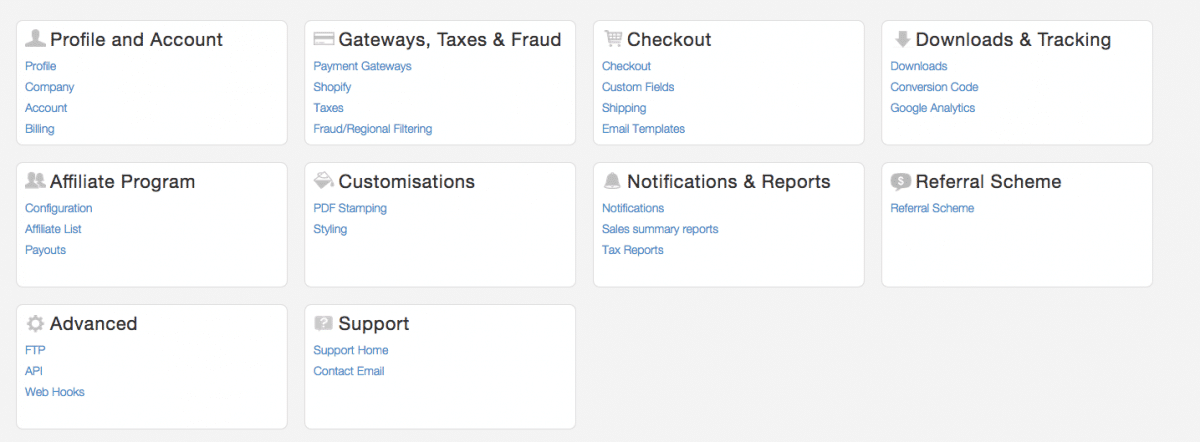Open the Company settings link

click(50, 87)
